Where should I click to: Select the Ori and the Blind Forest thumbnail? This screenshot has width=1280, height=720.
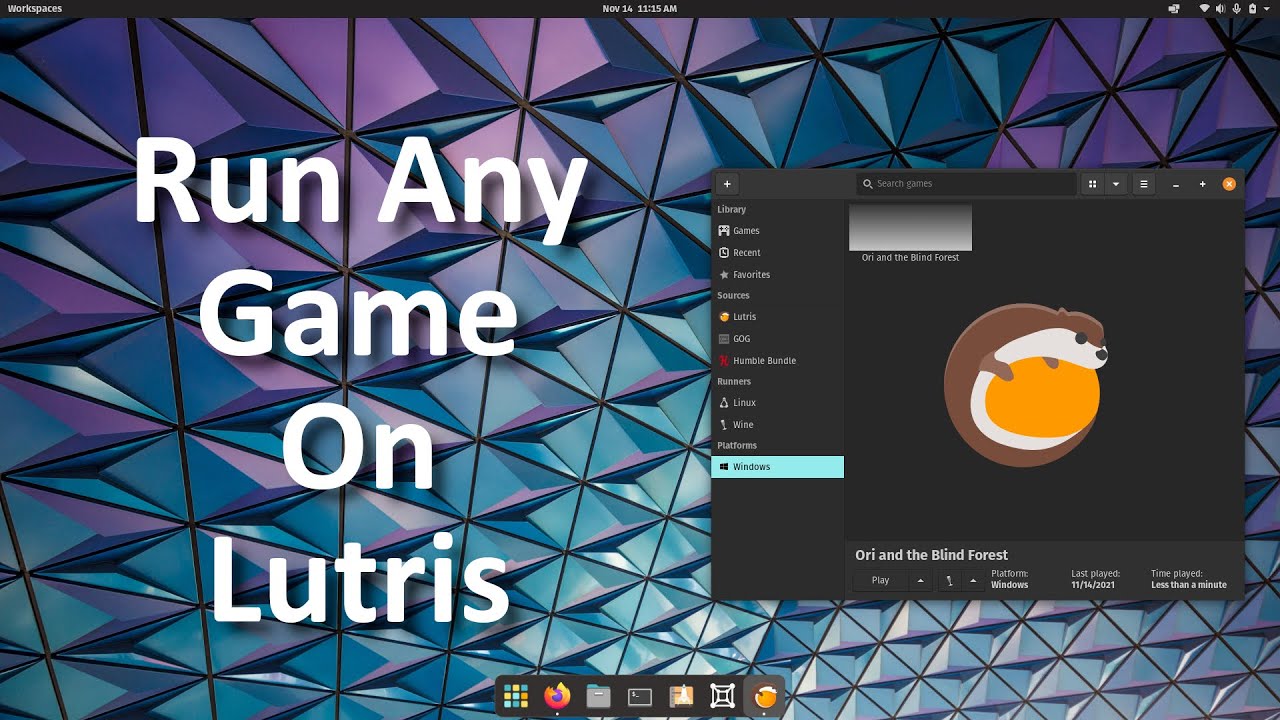910,228
